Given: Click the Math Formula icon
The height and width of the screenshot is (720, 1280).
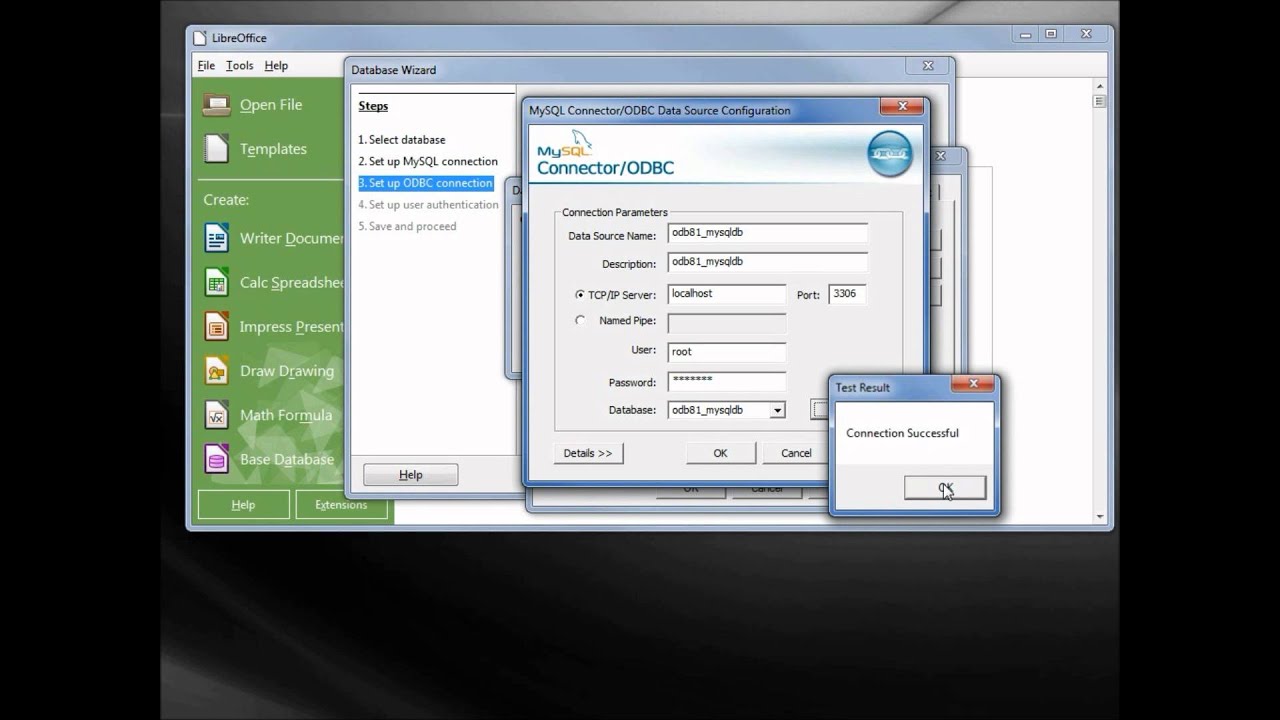Looking at the screenshot, I should click(x=216, y=415).
